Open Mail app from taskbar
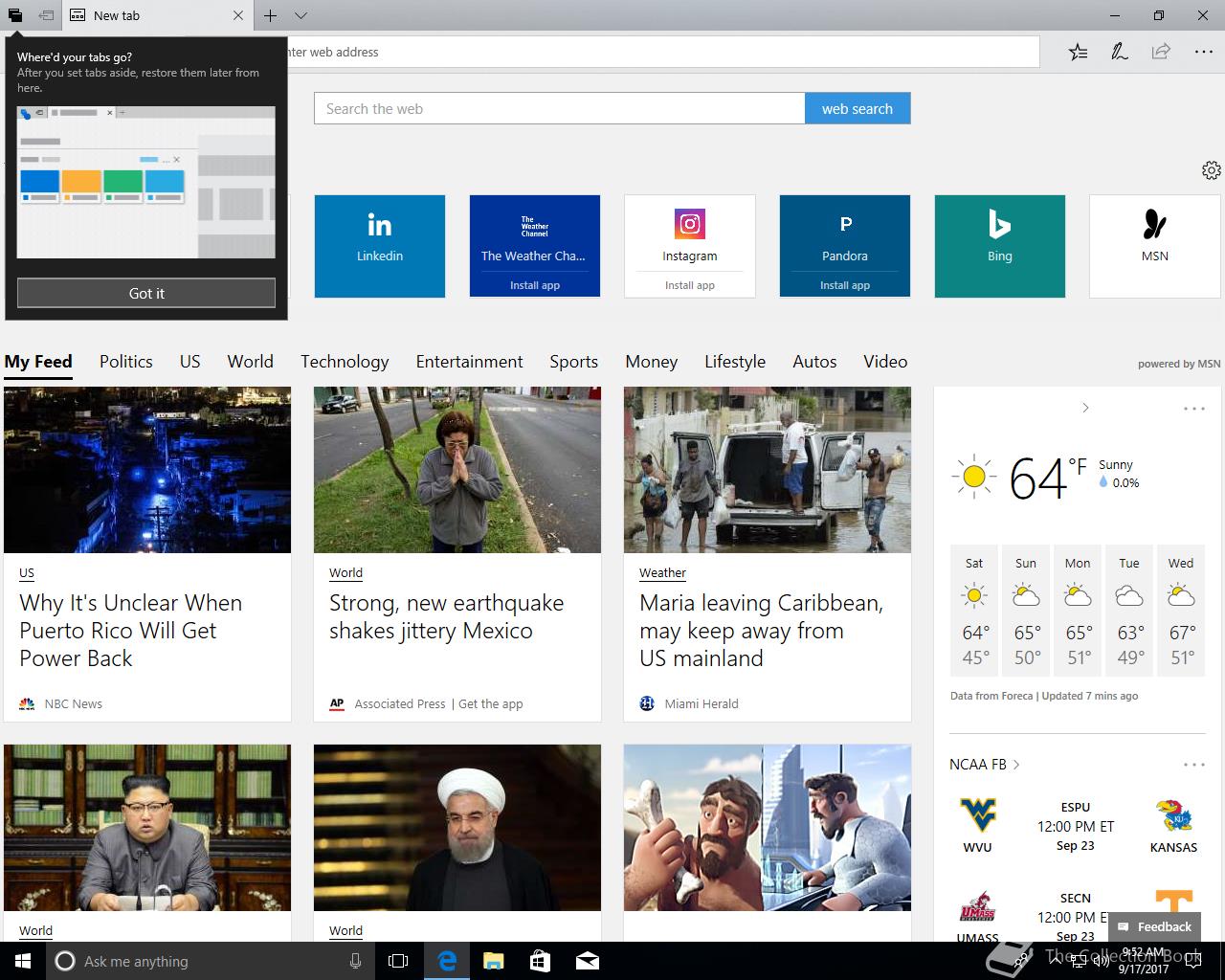This screenshot has height=980, width=1225. (588, 961)
